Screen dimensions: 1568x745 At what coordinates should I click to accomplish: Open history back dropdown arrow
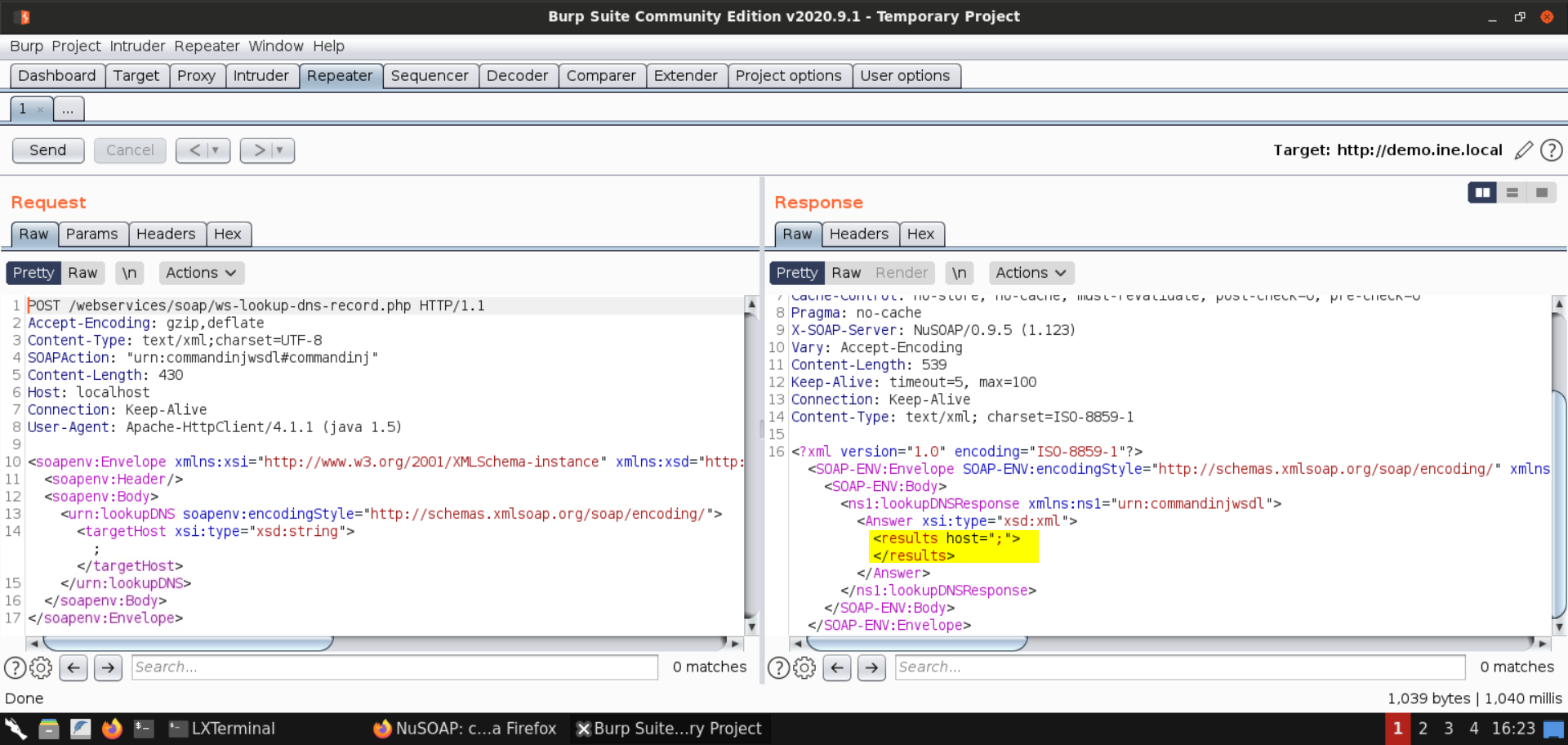pyautogui.click(x=215, y=150)
